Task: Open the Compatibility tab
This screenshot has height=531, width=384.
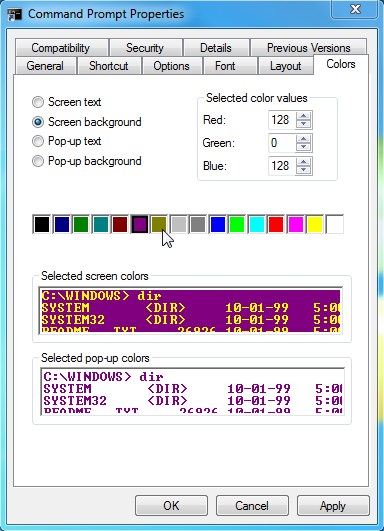Action: (x=61, y=48)
